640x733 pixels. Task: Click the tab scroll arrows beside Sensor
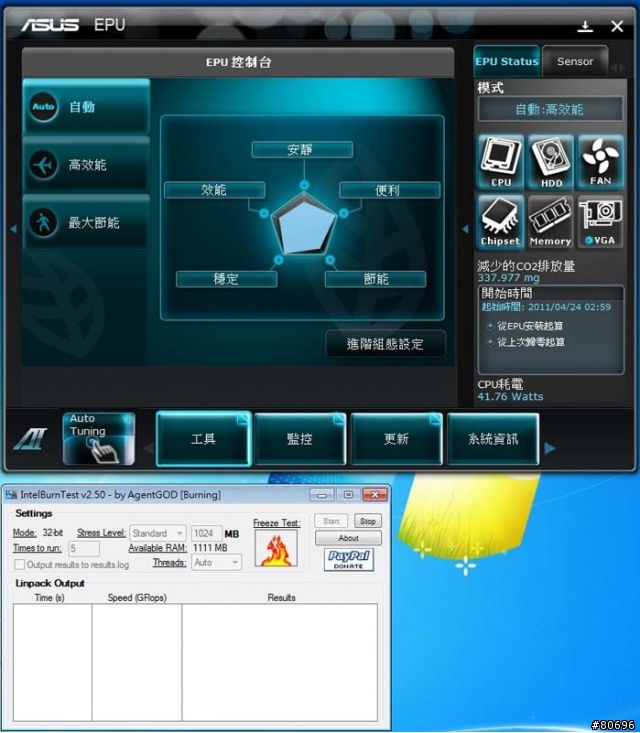(x=618, y=68)
